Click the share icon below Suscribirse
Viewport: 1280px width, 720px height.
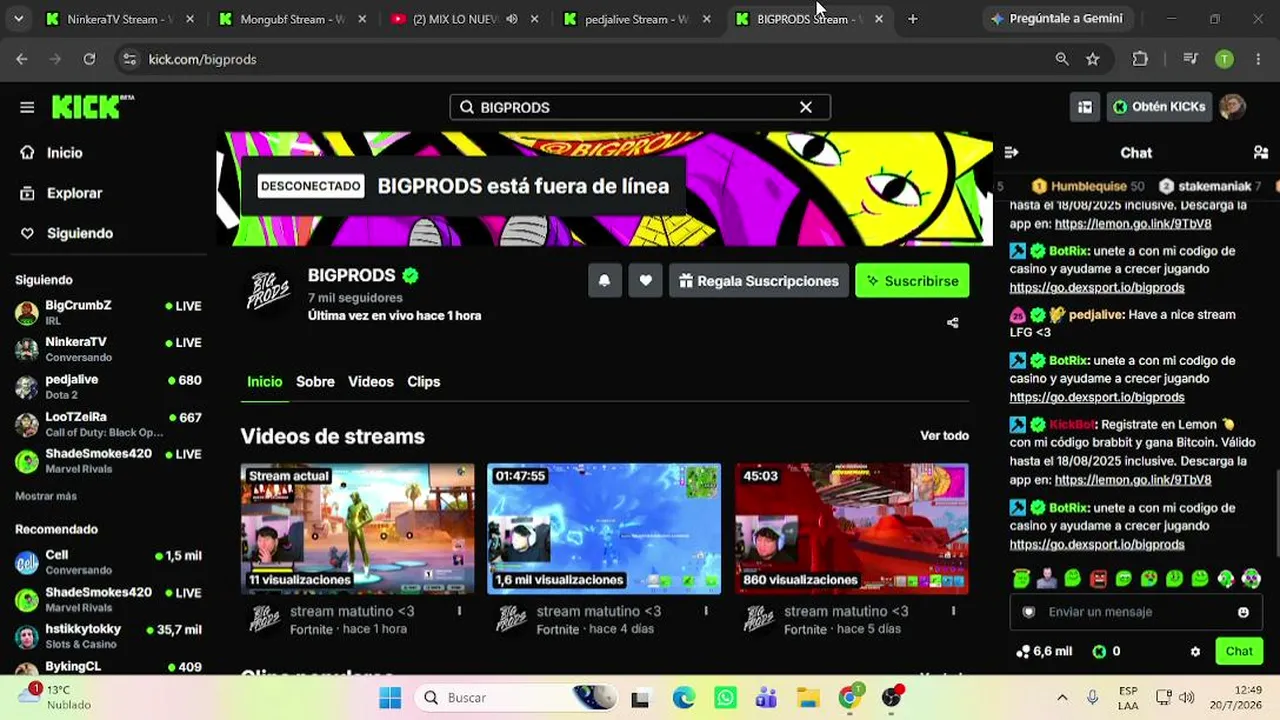[x=952, y=323]
